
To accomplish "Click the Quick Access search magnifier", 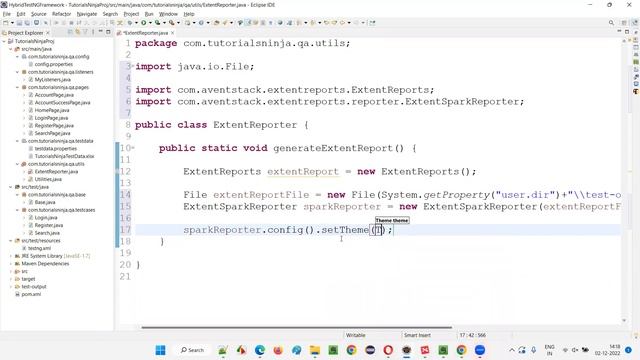I will click(x=611, y=23).
